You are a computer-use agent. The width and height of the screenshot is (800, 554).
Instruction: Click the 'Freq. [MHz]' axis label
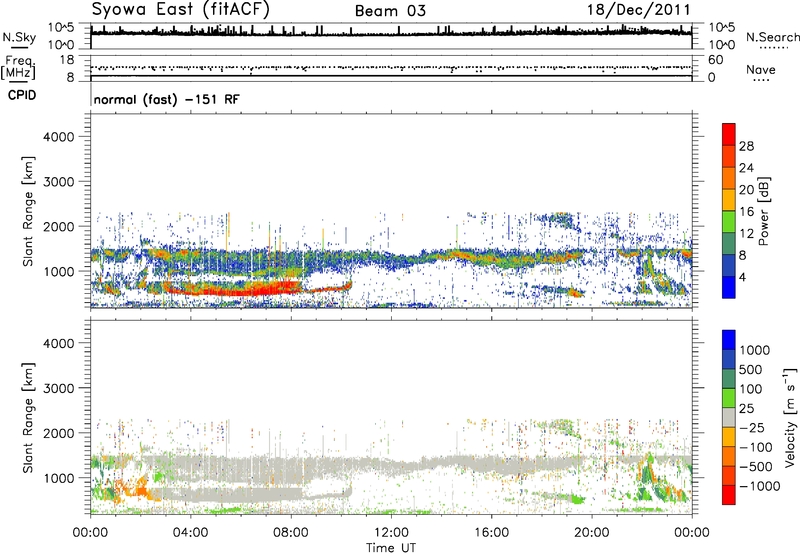coord(19,68)
